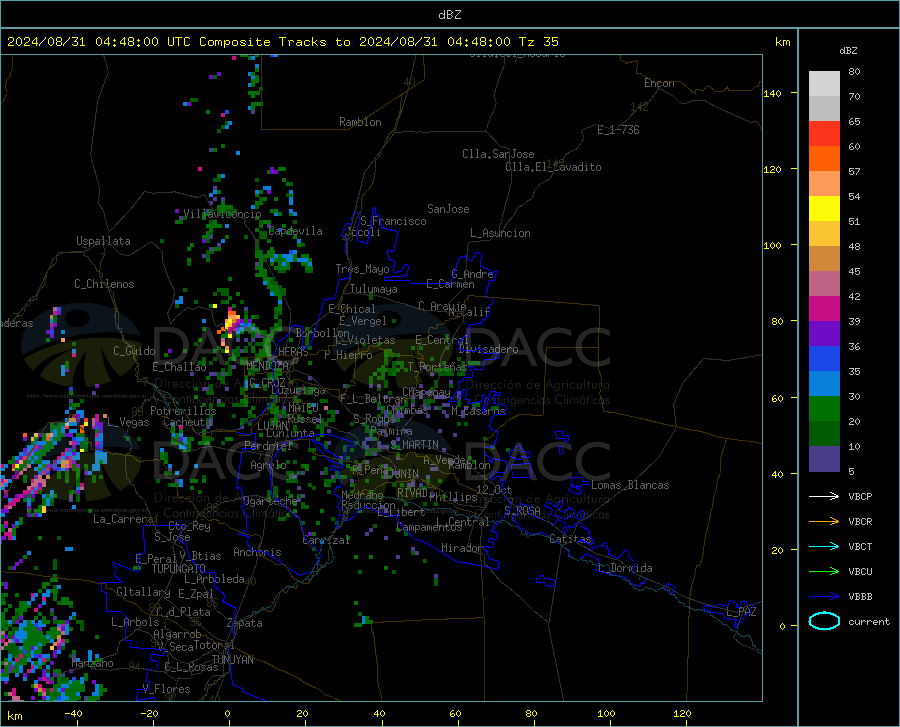900x727 pixels.
Task: Select the yellow 51 dBZ color swatch
Action: (824, 209)
